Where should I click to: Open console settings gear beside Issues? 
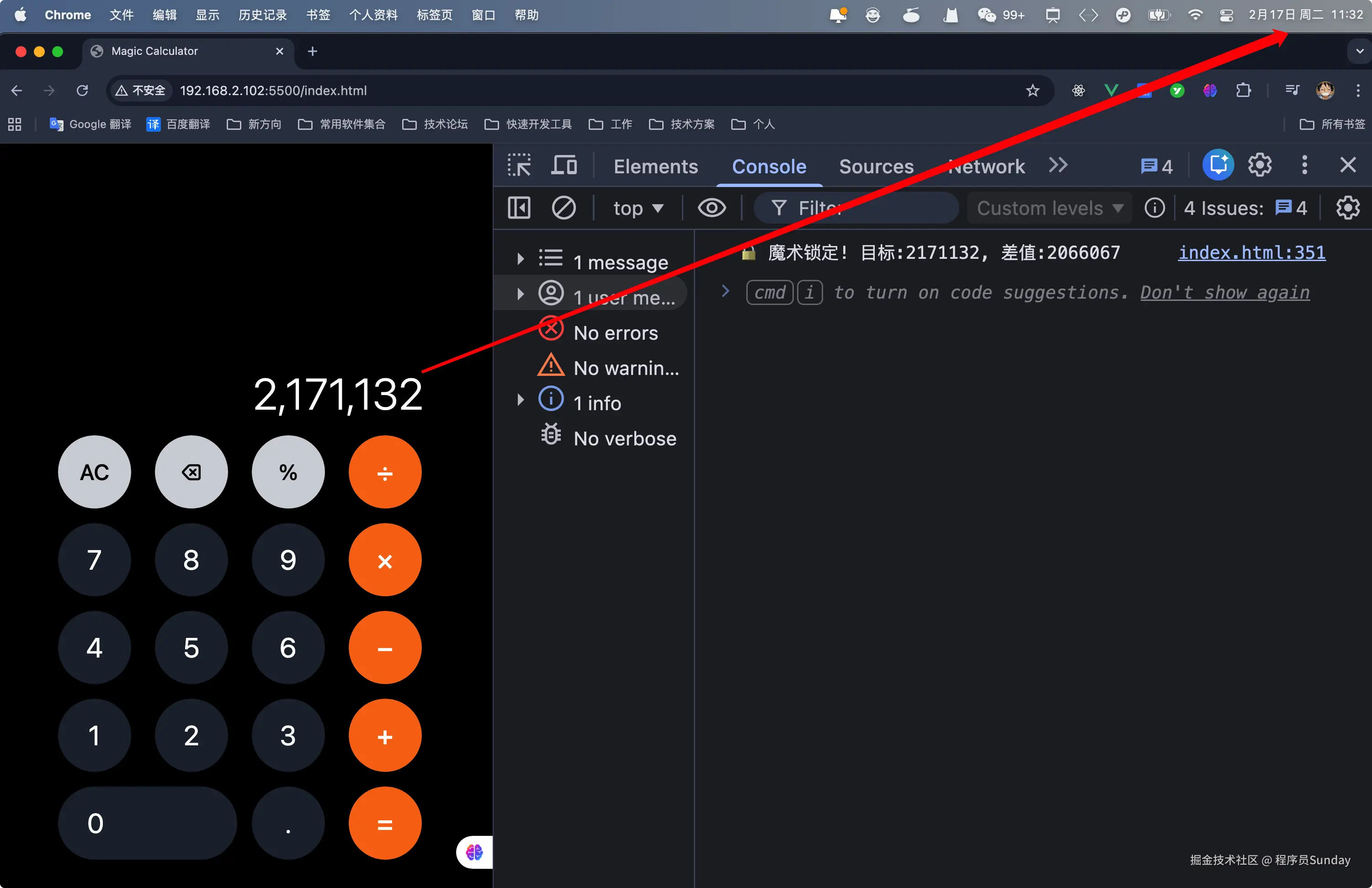coord(1347,208)
